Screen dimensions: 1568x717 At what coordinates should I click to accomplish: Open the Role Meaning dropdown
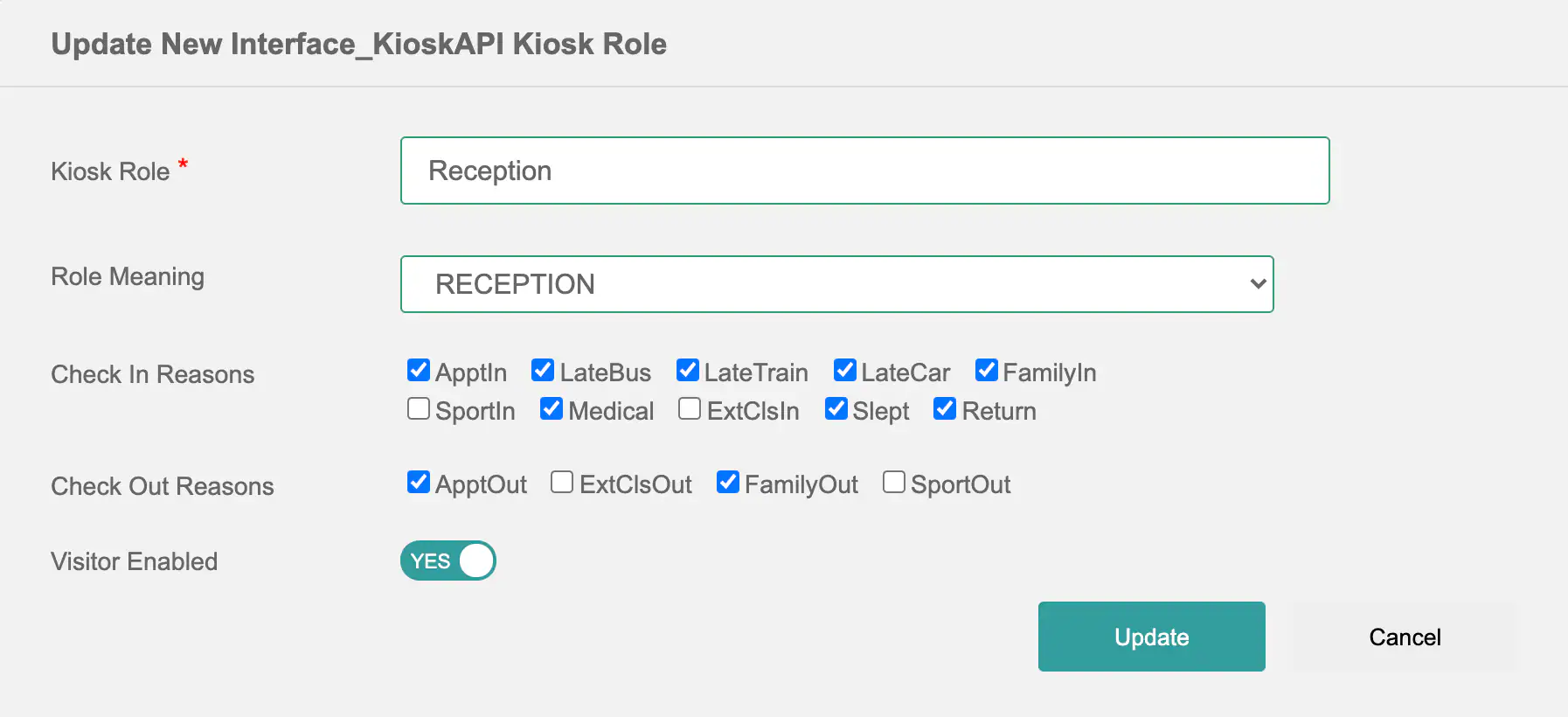click(x=836, y=284)
